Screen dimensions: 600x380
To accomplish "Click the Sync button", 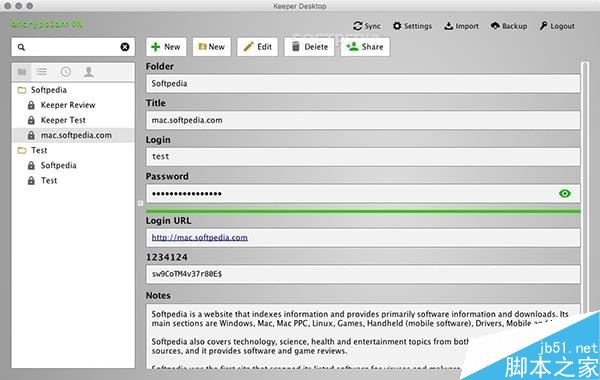I will click(367, 26).
